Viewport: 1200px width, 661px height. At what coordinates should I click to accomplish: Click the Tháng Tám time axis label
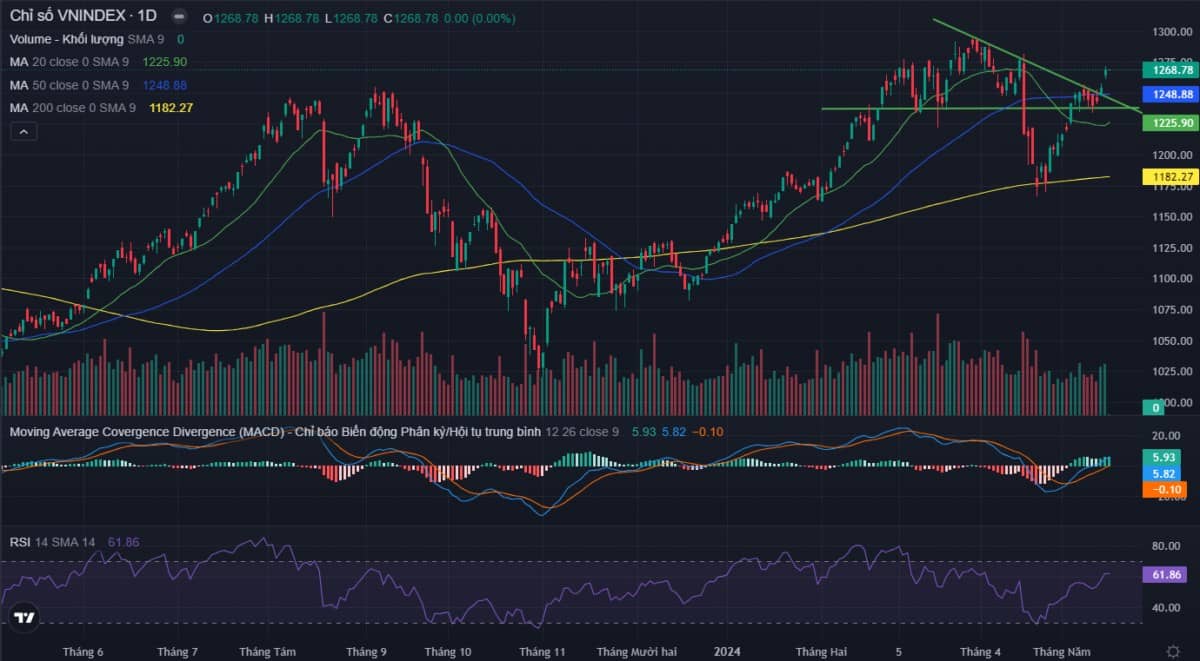(x=266, y=651)
